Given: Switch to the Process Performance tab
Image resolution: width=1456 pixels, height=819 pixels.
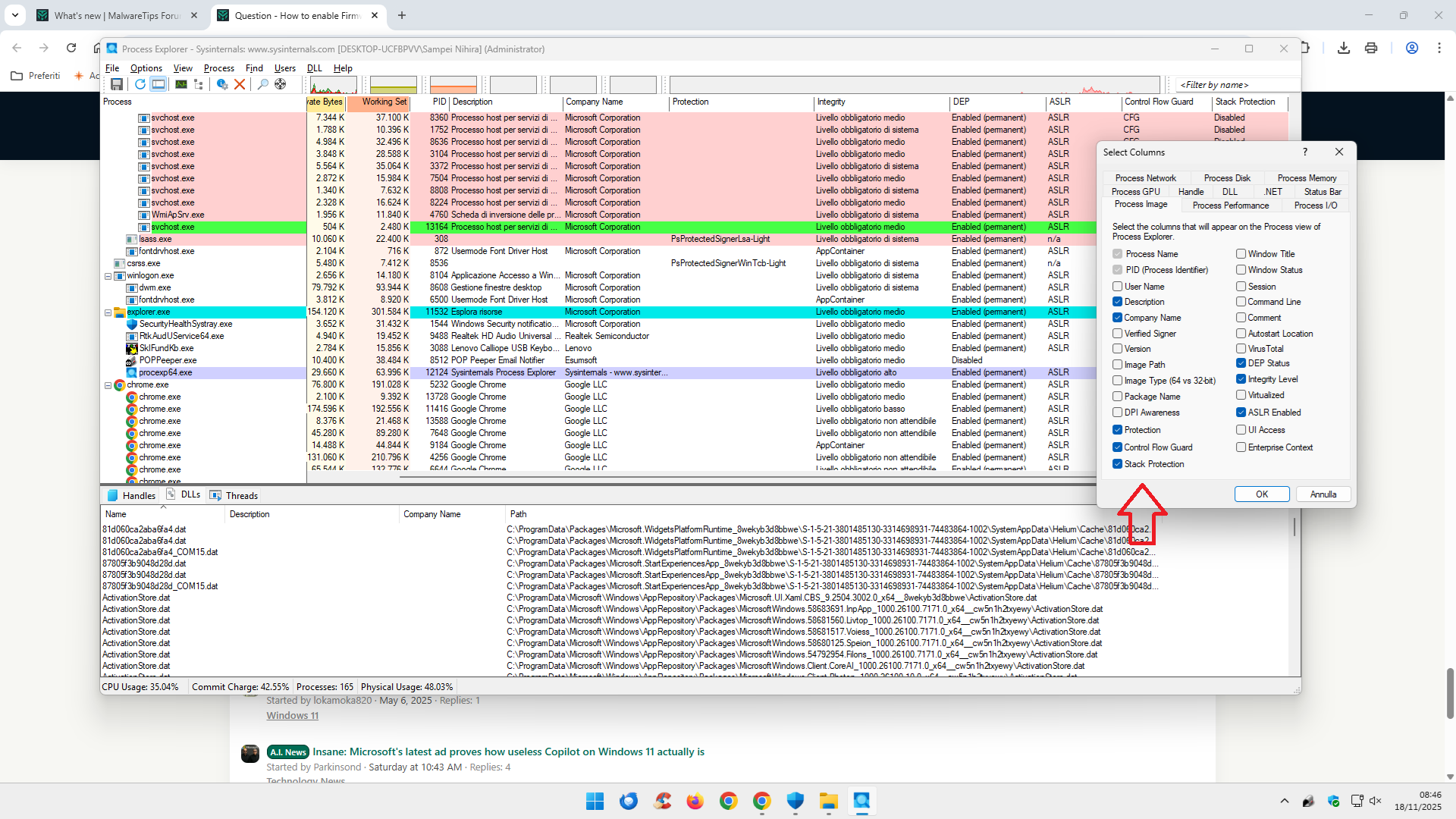Looking at the screenshot, I should (x=1230, y=206).
